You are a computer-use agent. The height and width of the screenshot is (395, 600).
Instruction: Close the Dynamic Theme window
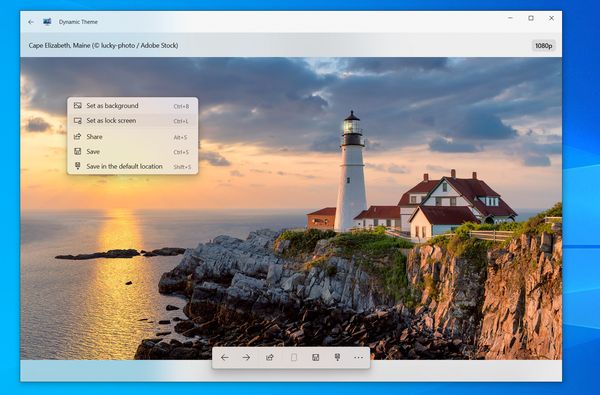coord(551,18)
